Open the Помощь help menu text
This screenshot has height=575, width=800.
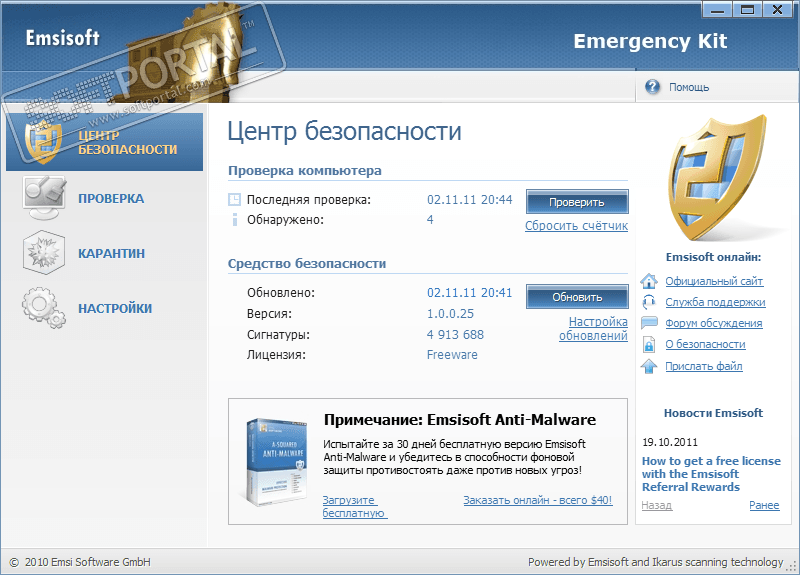[x=689, y=87]
